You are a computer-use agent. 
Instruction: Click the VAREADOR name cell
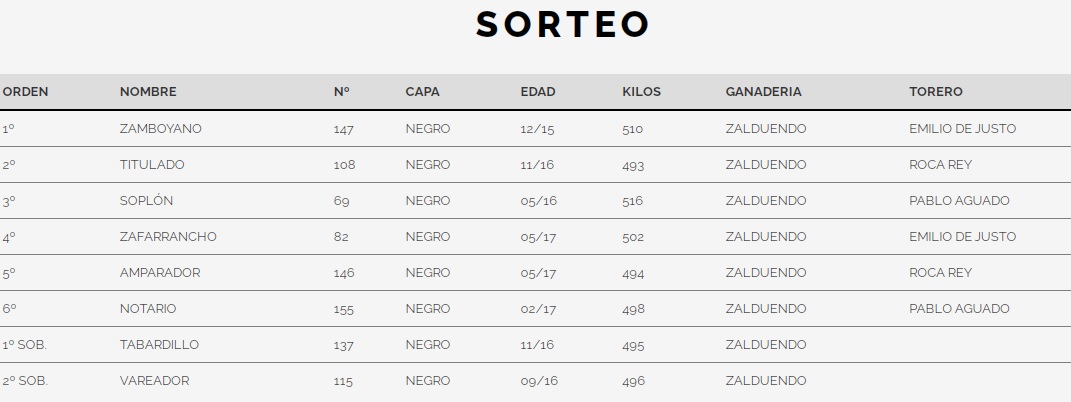click(154, 381)
